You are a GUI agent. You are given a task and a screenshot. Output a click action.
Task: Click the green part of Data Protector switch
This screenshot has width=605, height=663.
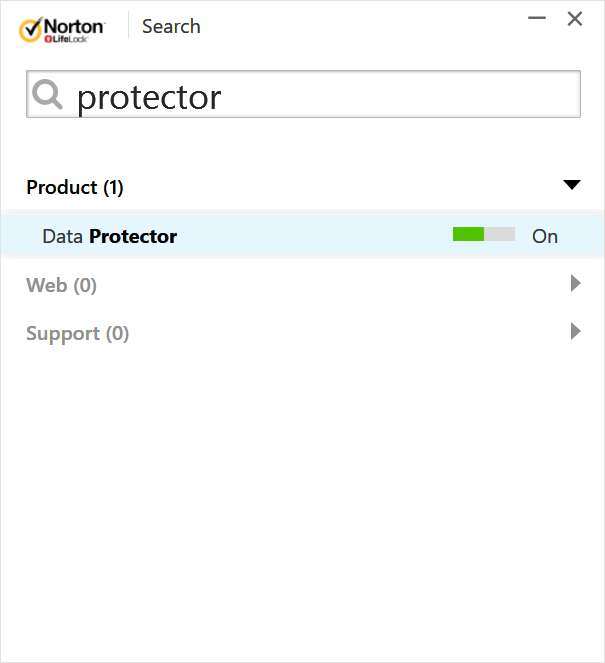(468, 235)
